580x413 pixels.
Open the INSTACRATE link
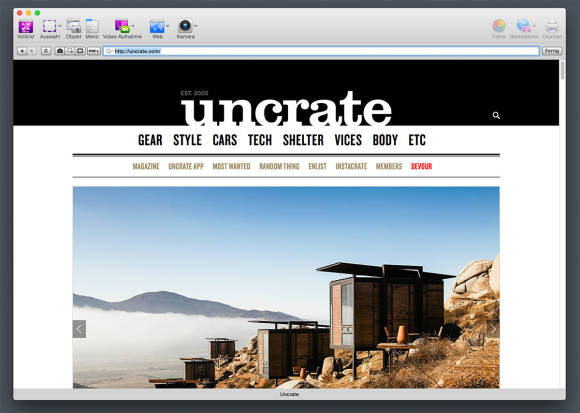coord(351,166)
